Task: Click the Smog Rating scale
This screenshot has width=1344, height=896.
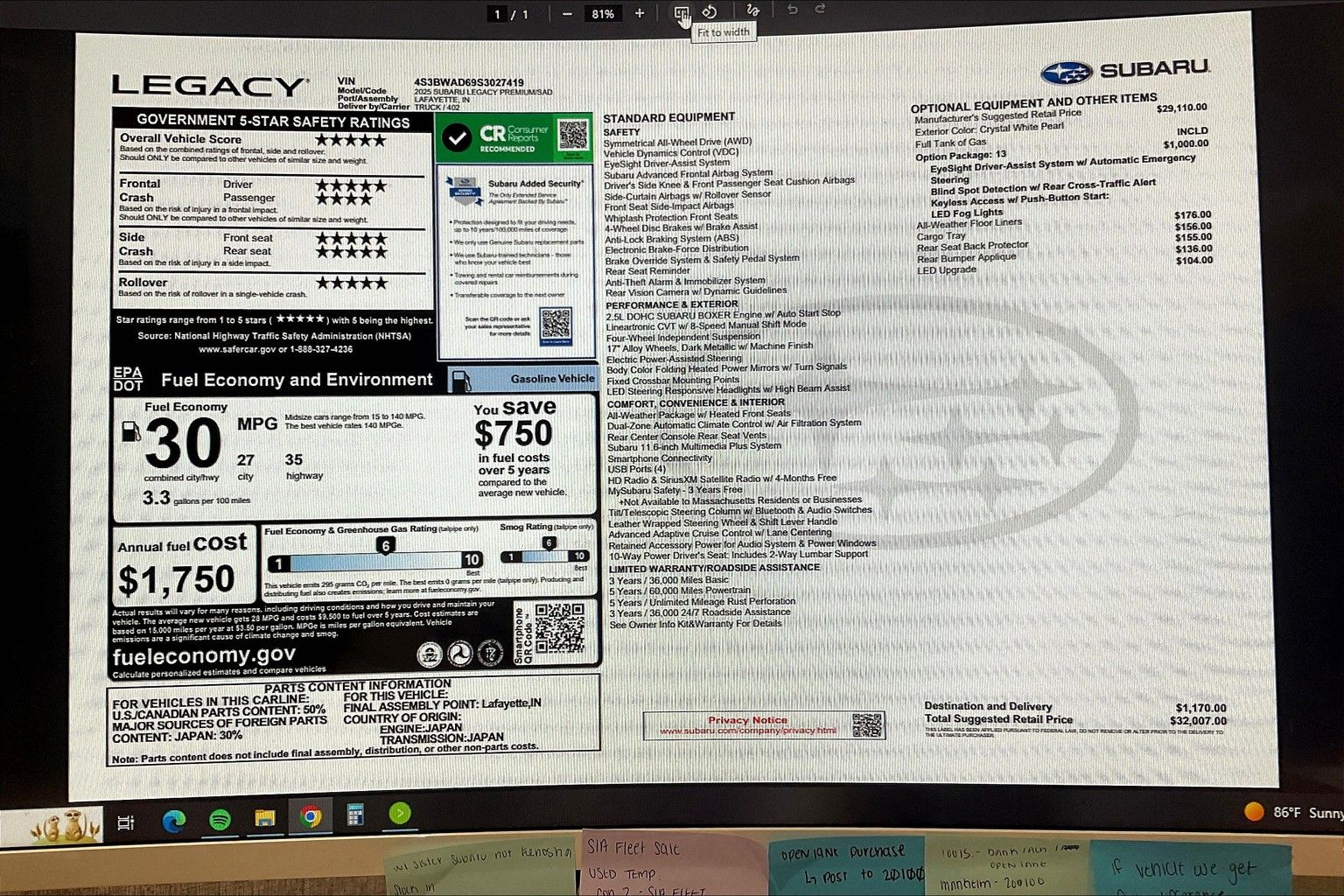Action: pos(544,556)
